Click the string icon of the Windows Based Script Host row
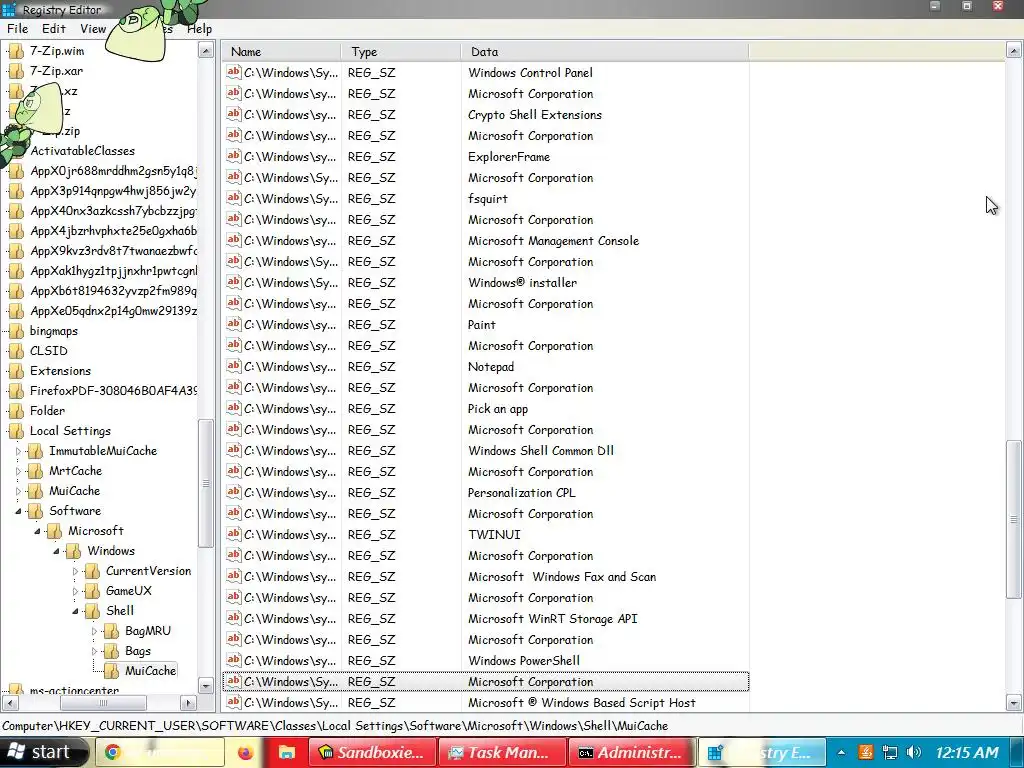This screenshot has width=1024, height=768. click(x=233, y=702)
